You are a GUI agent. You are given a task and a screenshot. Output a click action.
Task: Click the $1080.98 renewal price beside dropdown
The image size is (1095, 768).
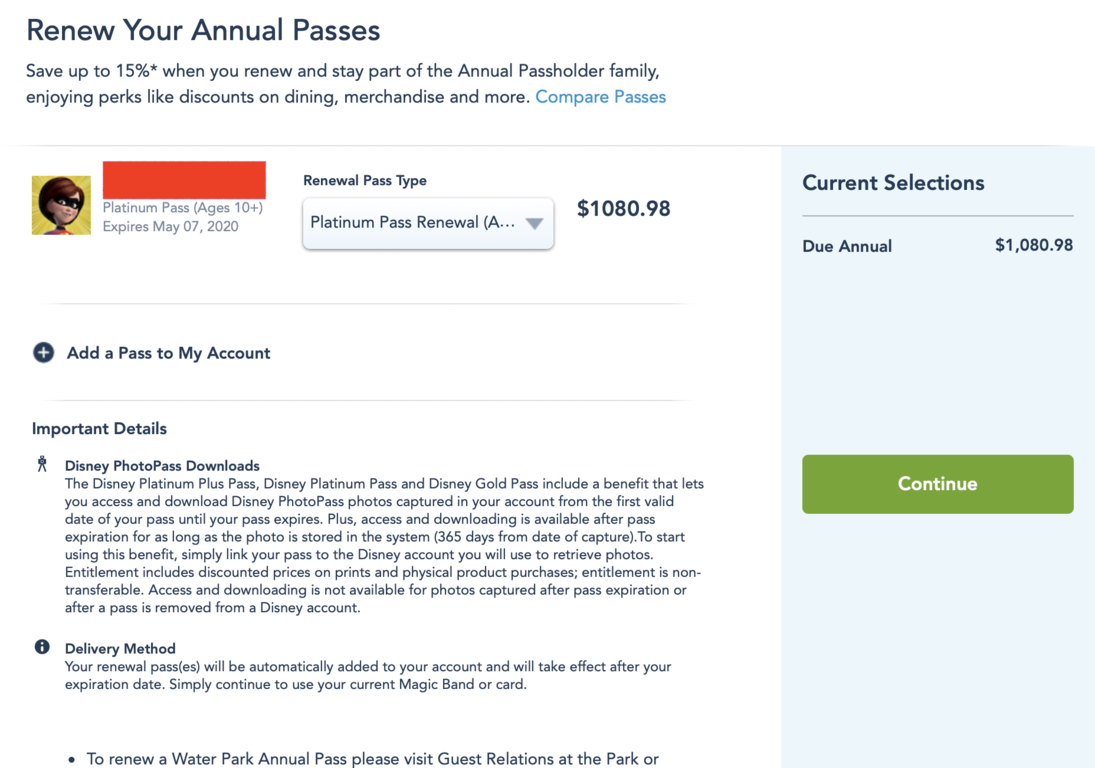click(x=623, y=209)
